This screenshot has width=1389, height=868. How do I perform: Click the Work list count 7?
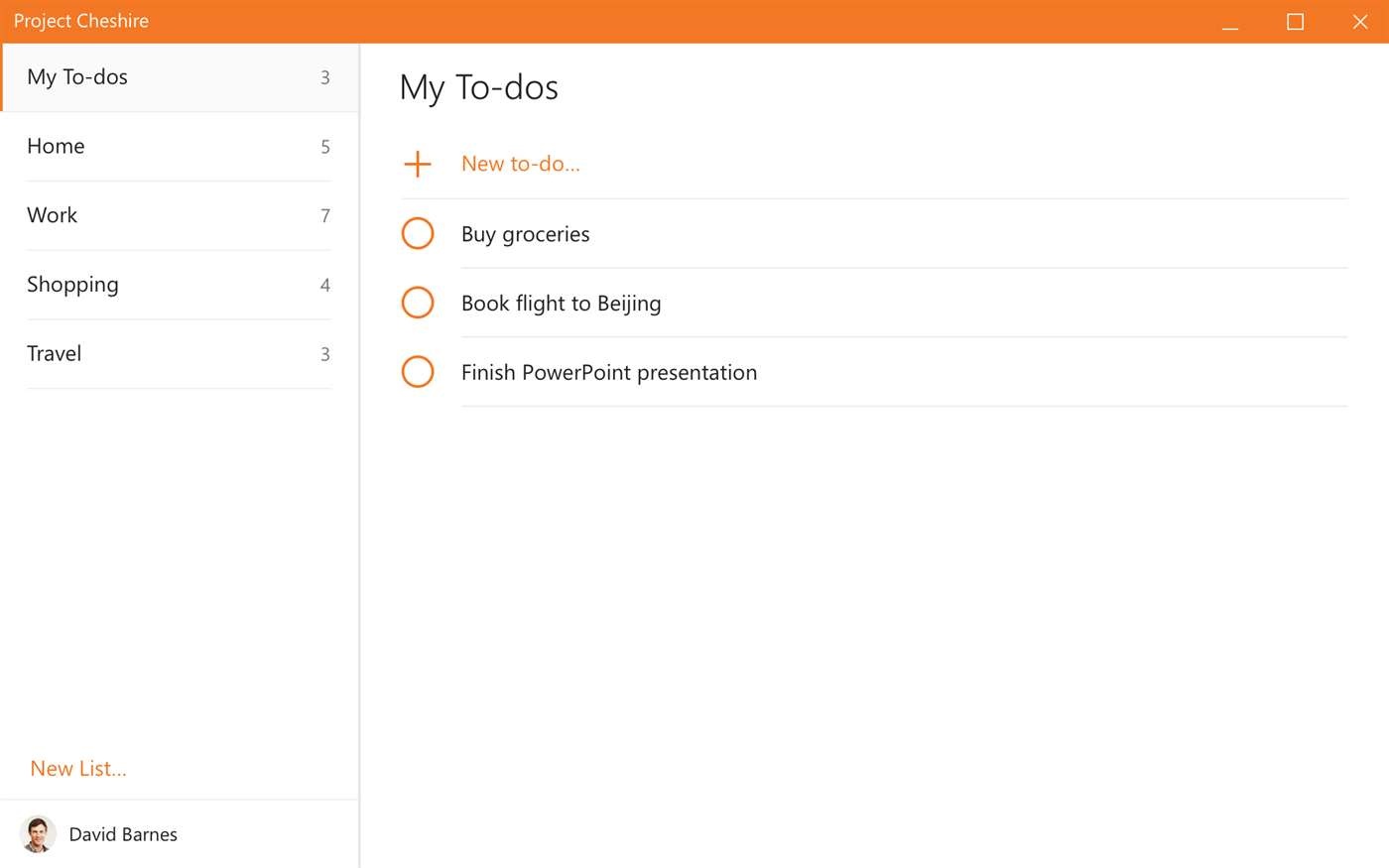pyautogui.click(x=325, y=216)
